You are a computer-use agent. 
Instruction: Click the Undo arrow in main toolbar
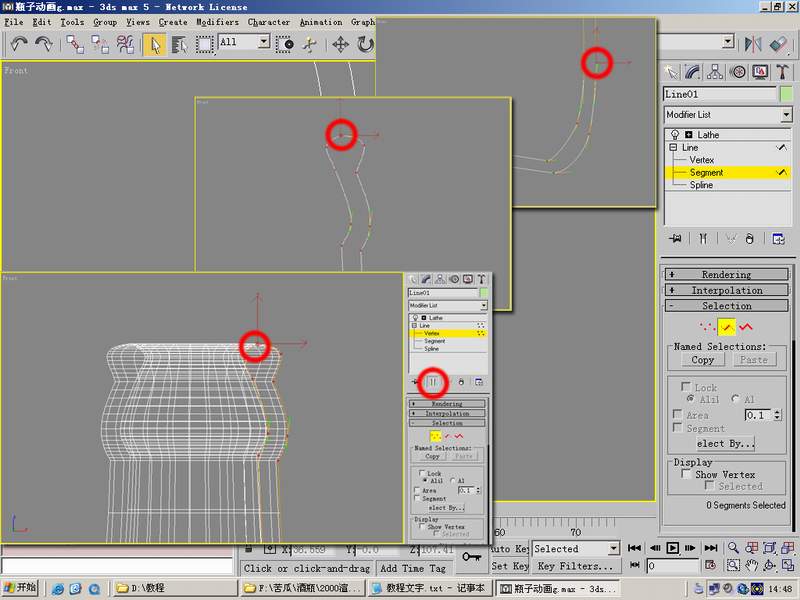(x=18, y=44)
